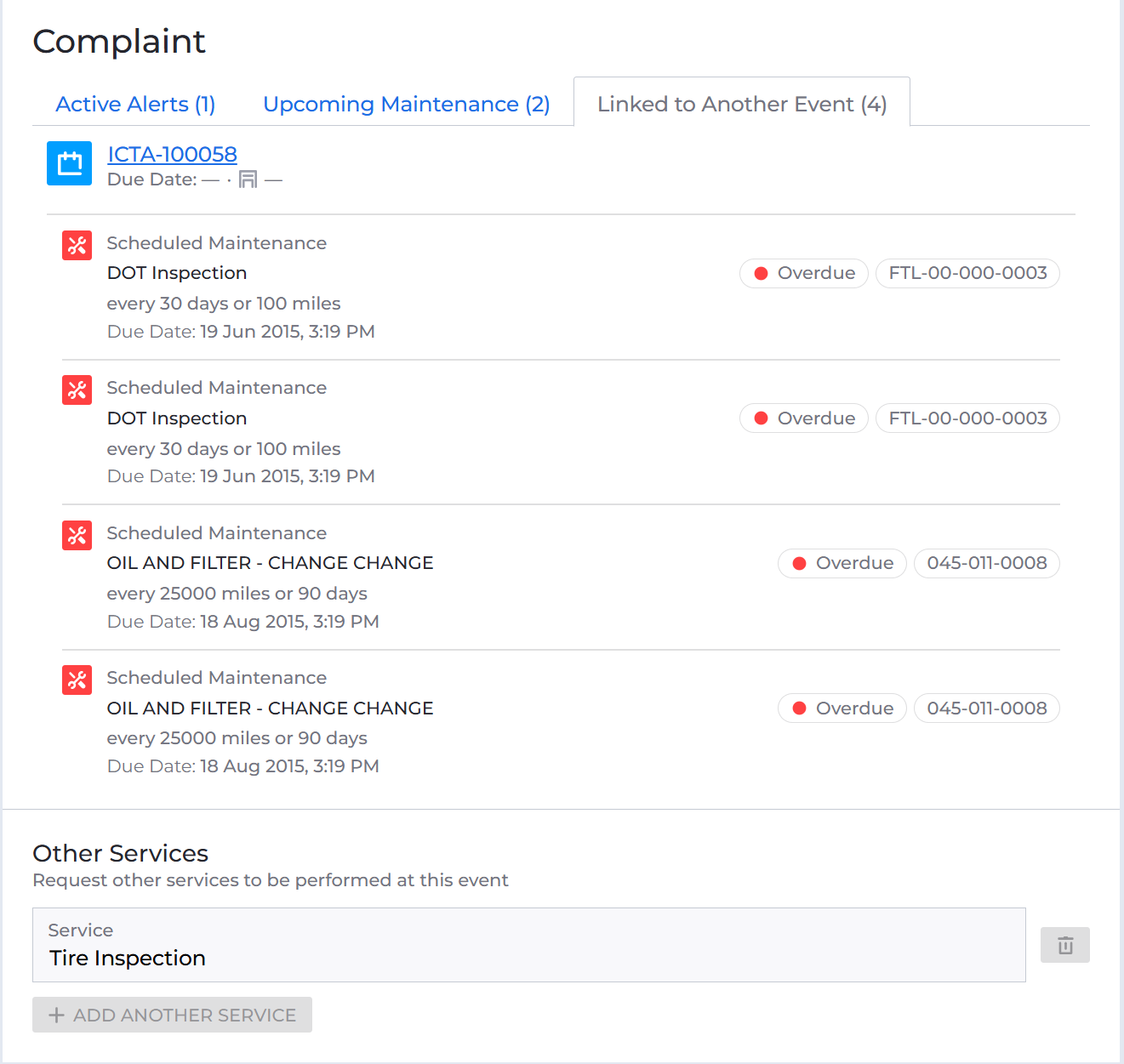
Task: Click the Overdue badge on second DOT Inspection
Action: pos(803,418)
